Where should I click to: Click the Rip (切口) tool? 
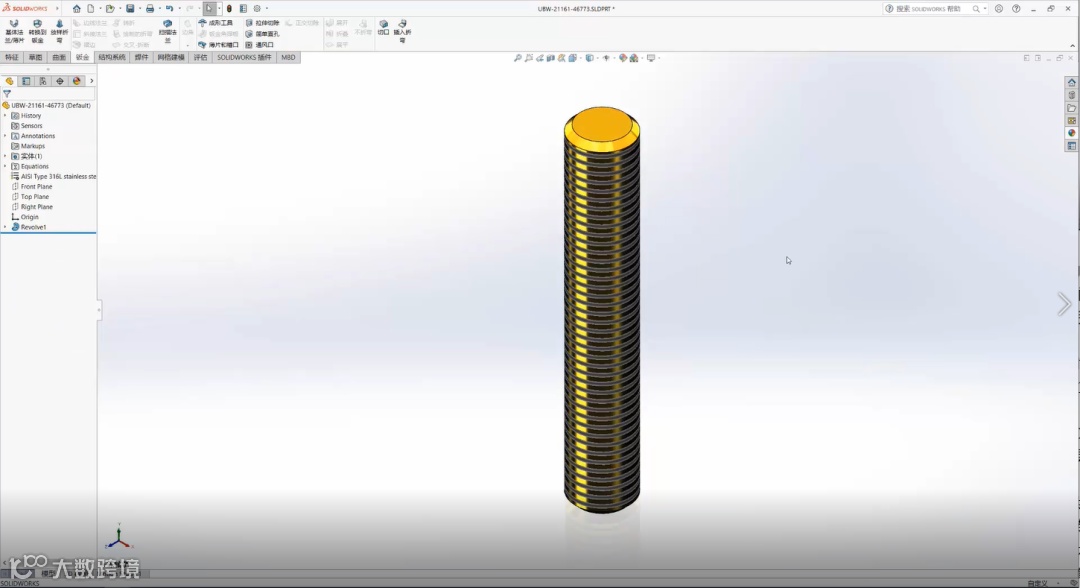(384, 28)
